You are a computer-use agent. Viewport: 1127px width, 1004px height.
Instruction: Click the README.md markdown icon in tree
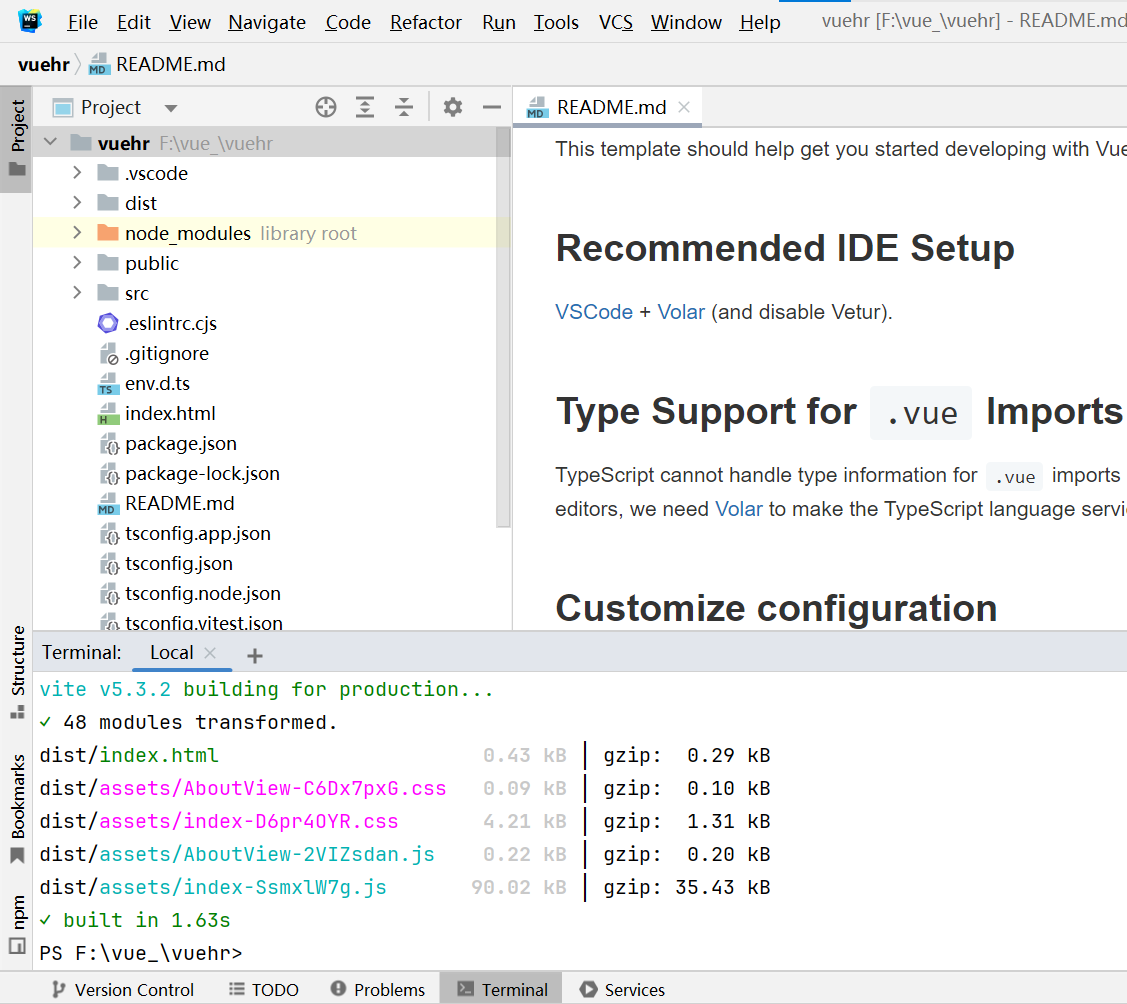click(x=108, y=504)
